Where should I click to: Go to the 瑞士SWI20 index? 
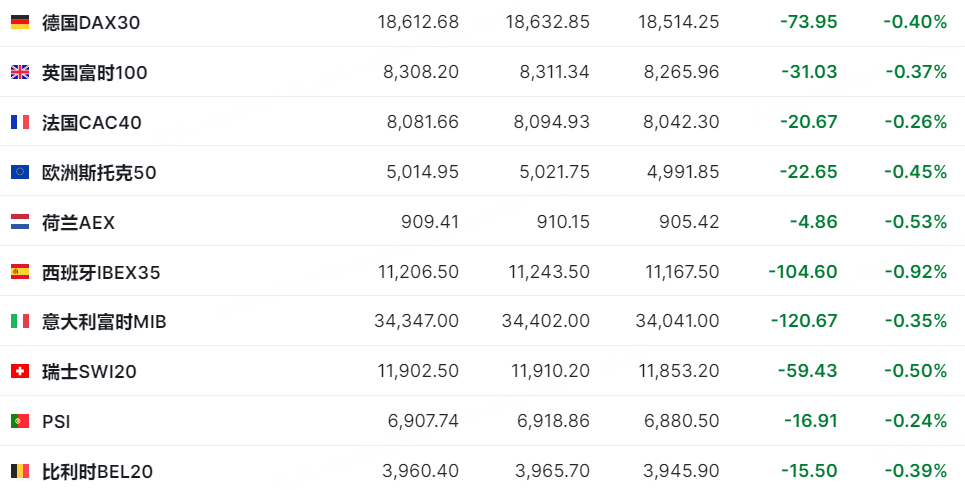(89, 371)
